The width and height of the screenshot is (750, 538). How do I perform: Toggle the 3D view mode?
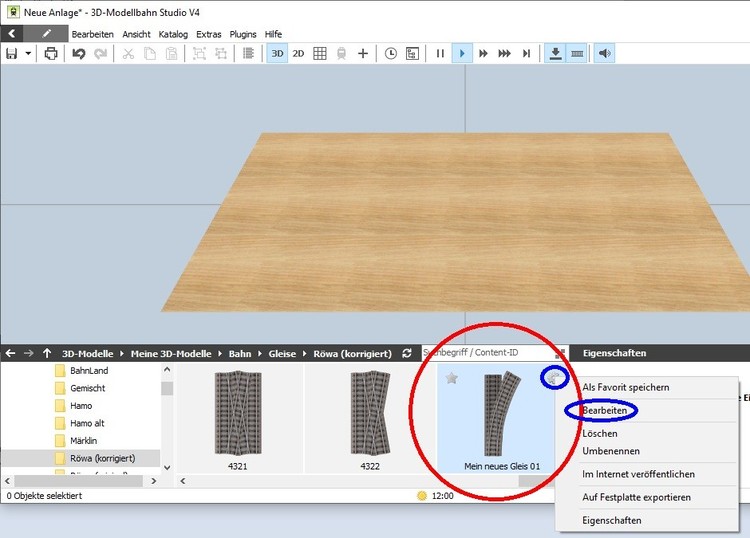[277, 53]
